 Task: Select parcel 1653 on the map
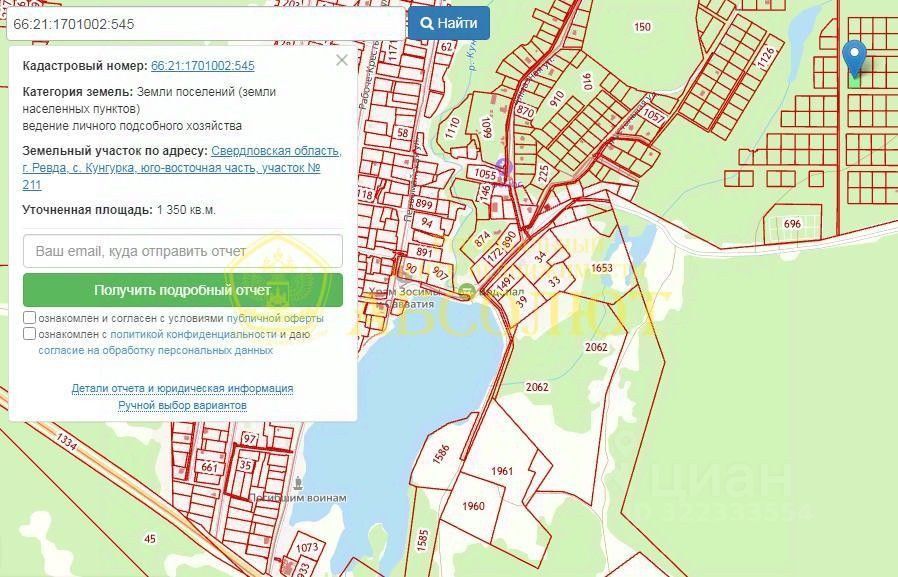[x=602, y=268]
